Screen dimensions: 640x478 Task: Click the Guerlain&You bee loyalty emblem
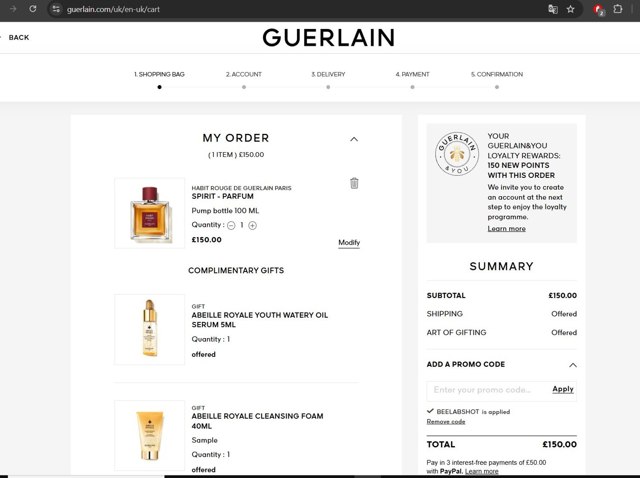pos(456,154)
